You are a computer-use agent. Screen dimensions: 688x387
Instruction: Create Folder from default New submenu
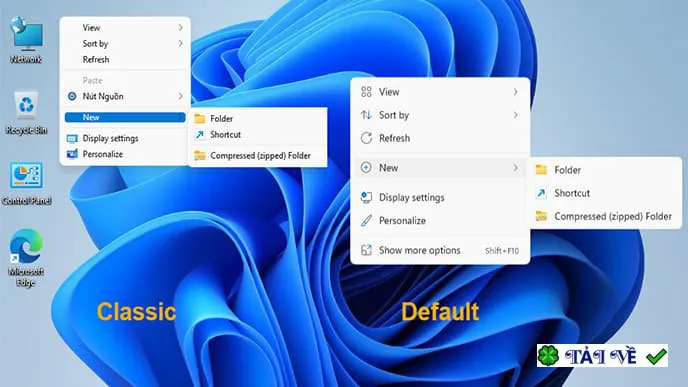(x=606, y=170)
